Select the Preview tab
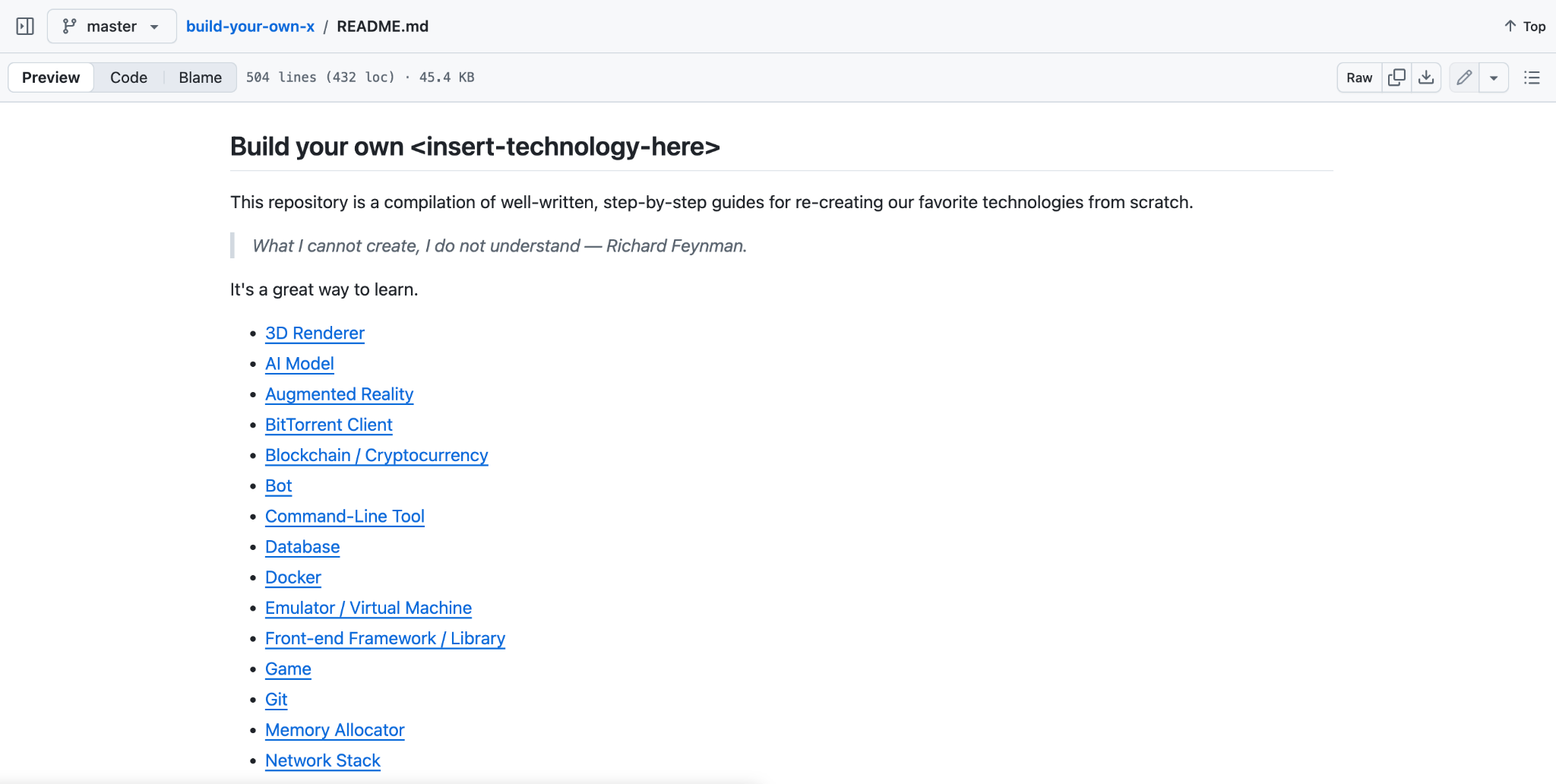The image size is (1556, 784). 50,77
